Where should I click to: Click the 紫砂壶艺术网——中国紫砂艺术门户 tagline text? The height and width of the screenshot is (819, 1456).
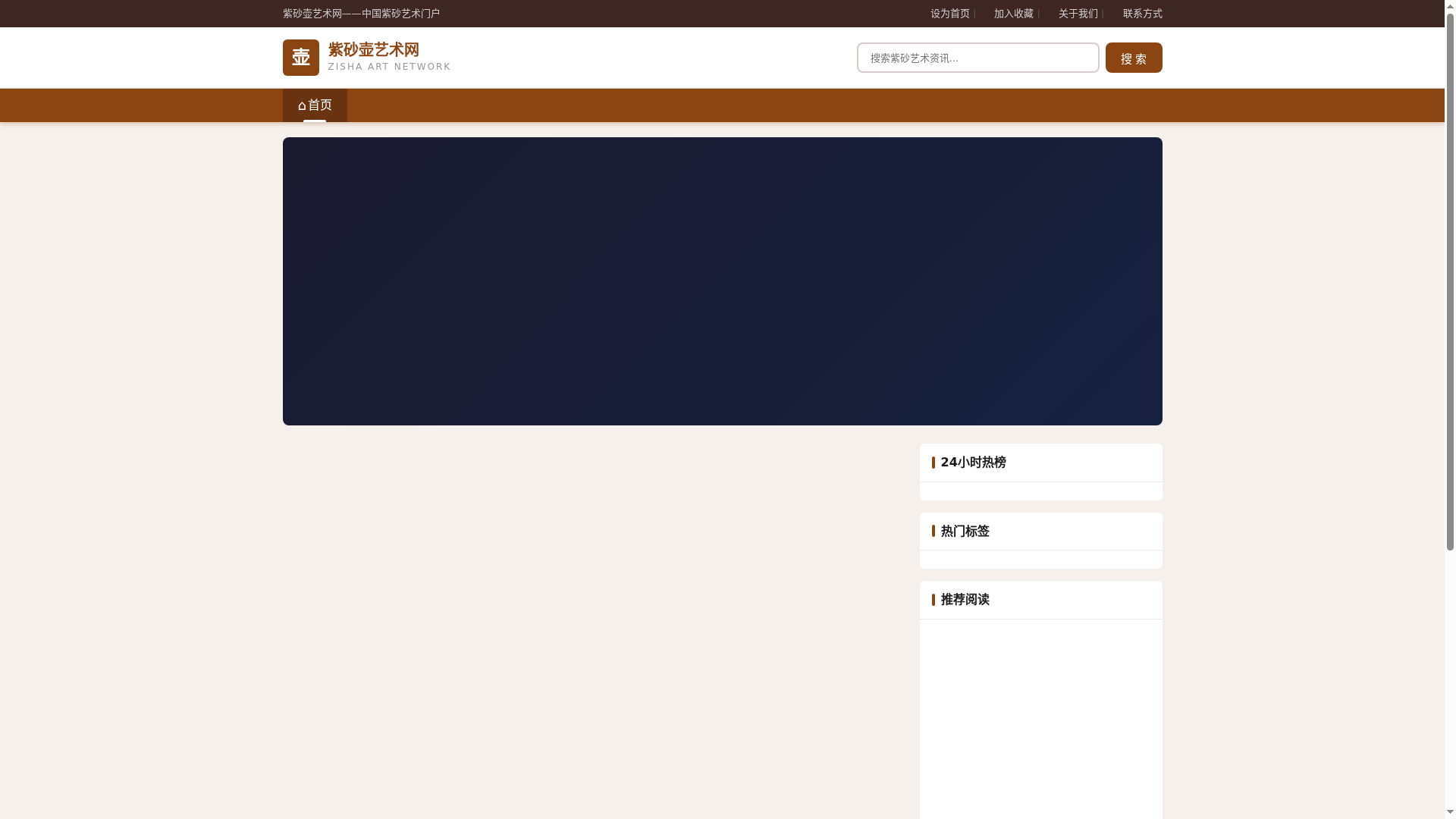(x=361, y=14)
